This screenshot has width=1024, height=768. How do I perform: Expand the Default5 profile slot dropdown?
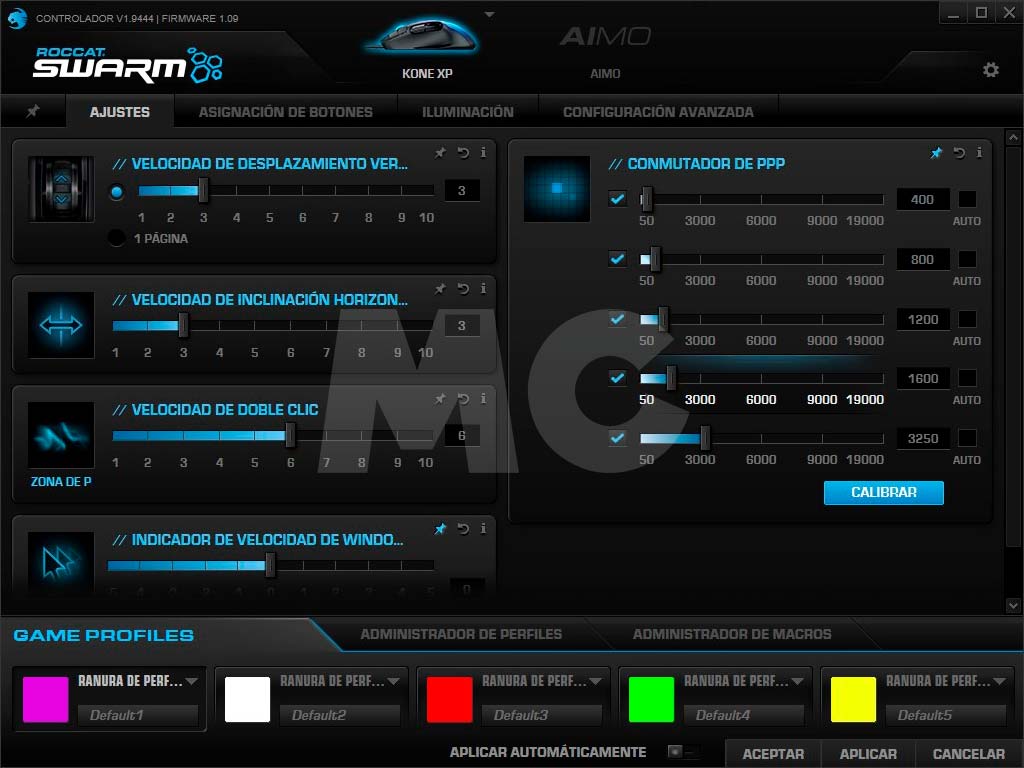point(999,681)
